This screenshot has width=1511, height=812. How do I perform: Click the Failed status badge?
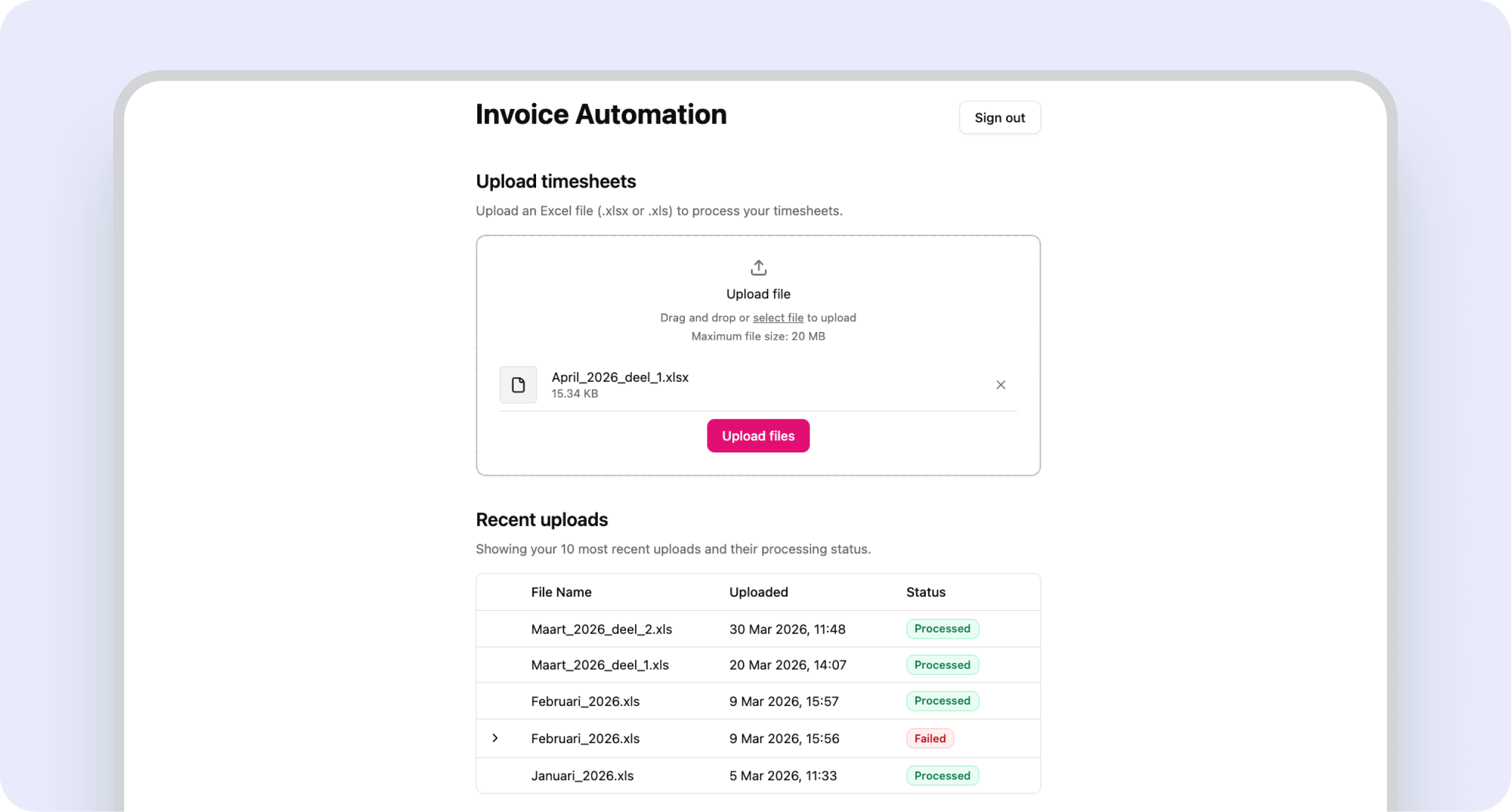click(929, 738)
